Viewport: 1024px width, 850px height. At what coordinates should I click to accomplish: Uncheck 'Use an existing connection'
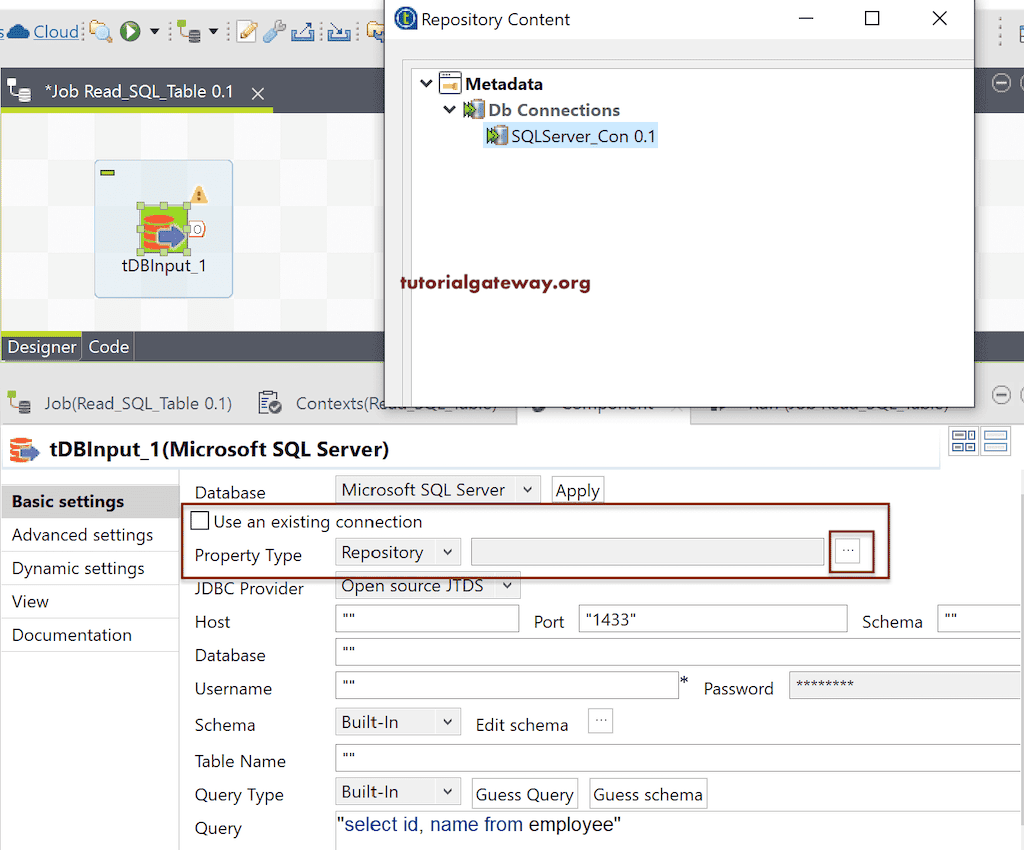coord(199,521)
